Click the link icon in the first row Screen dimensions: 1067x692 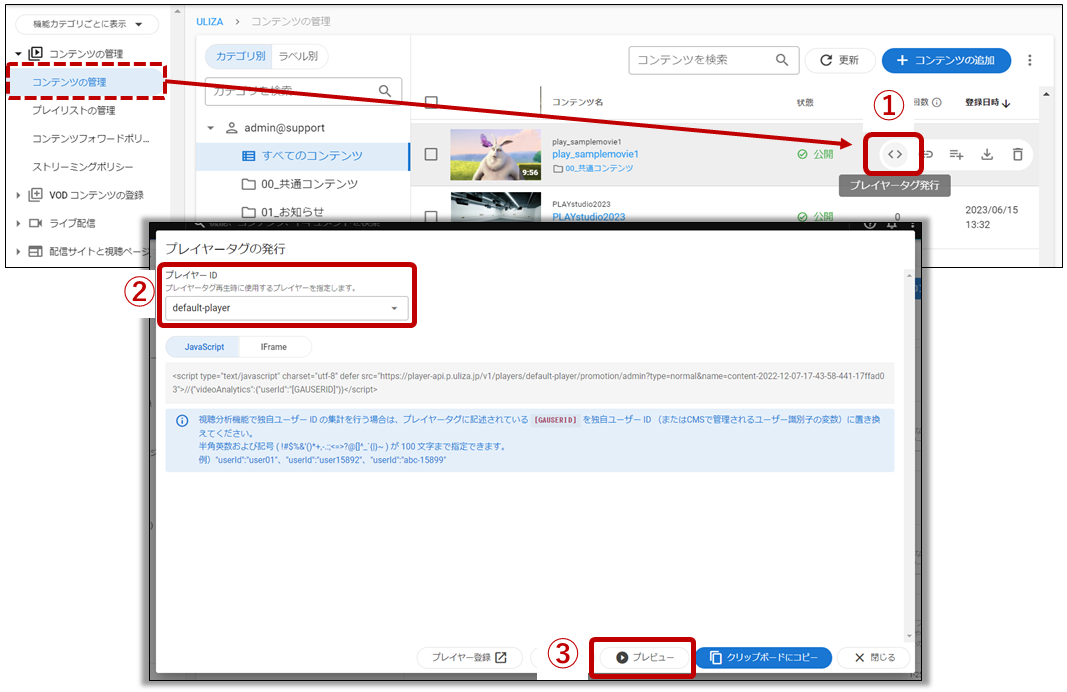pos(927,154)
